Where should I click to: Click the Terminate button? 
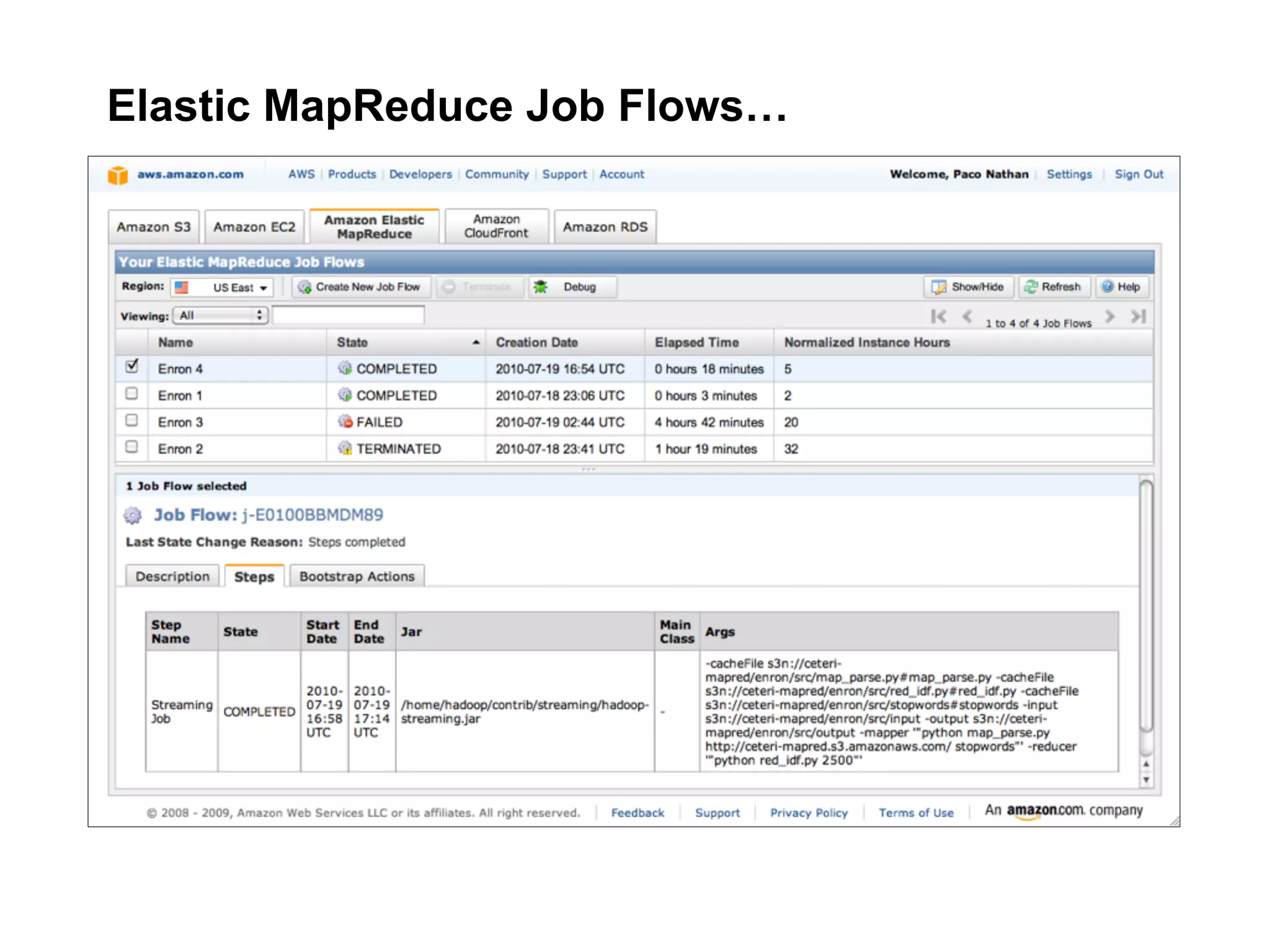[480, 287]
